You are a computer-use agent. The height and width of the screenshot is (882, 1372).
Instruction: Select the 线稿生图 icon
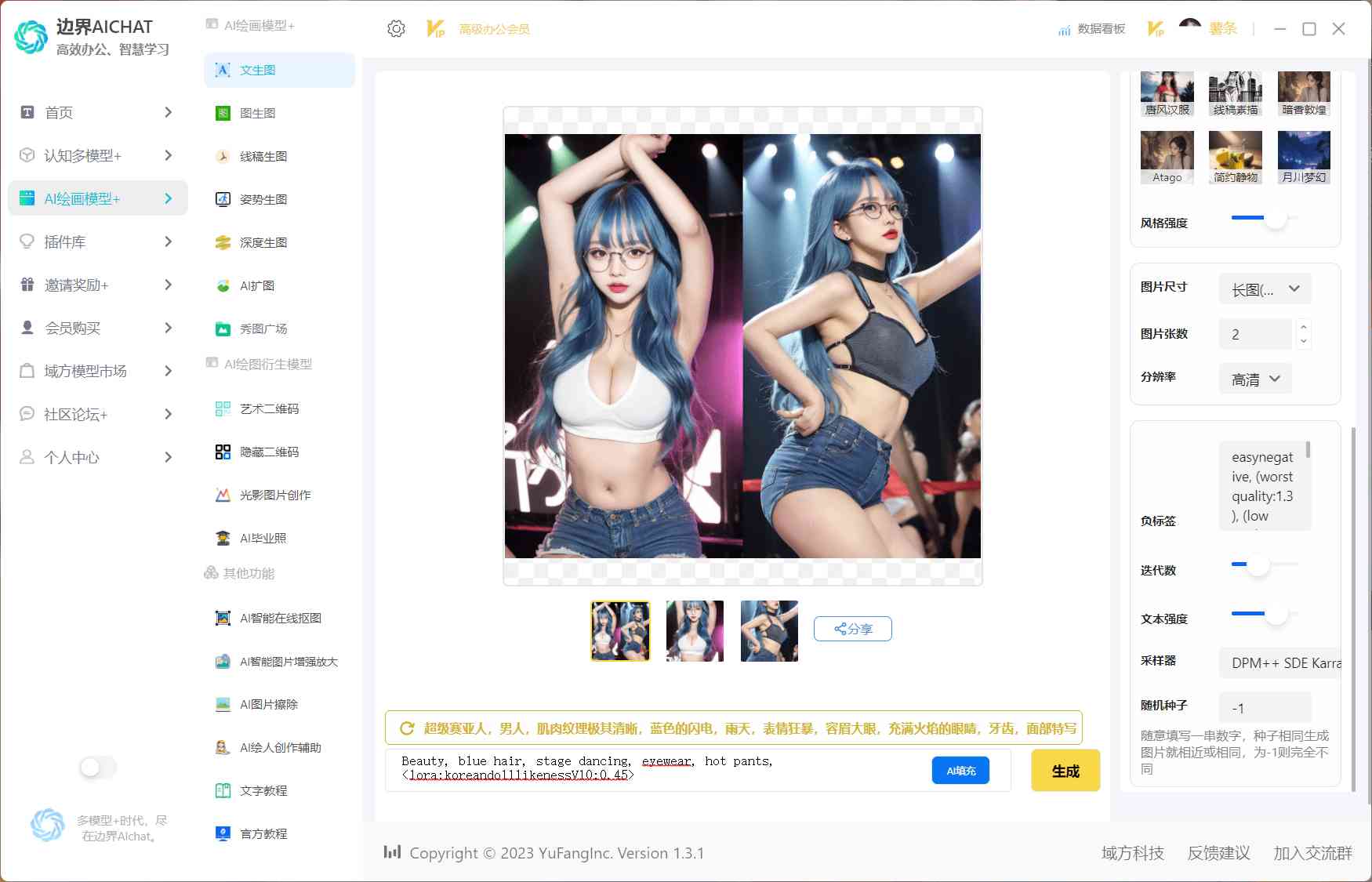click(x=223, y=156)
